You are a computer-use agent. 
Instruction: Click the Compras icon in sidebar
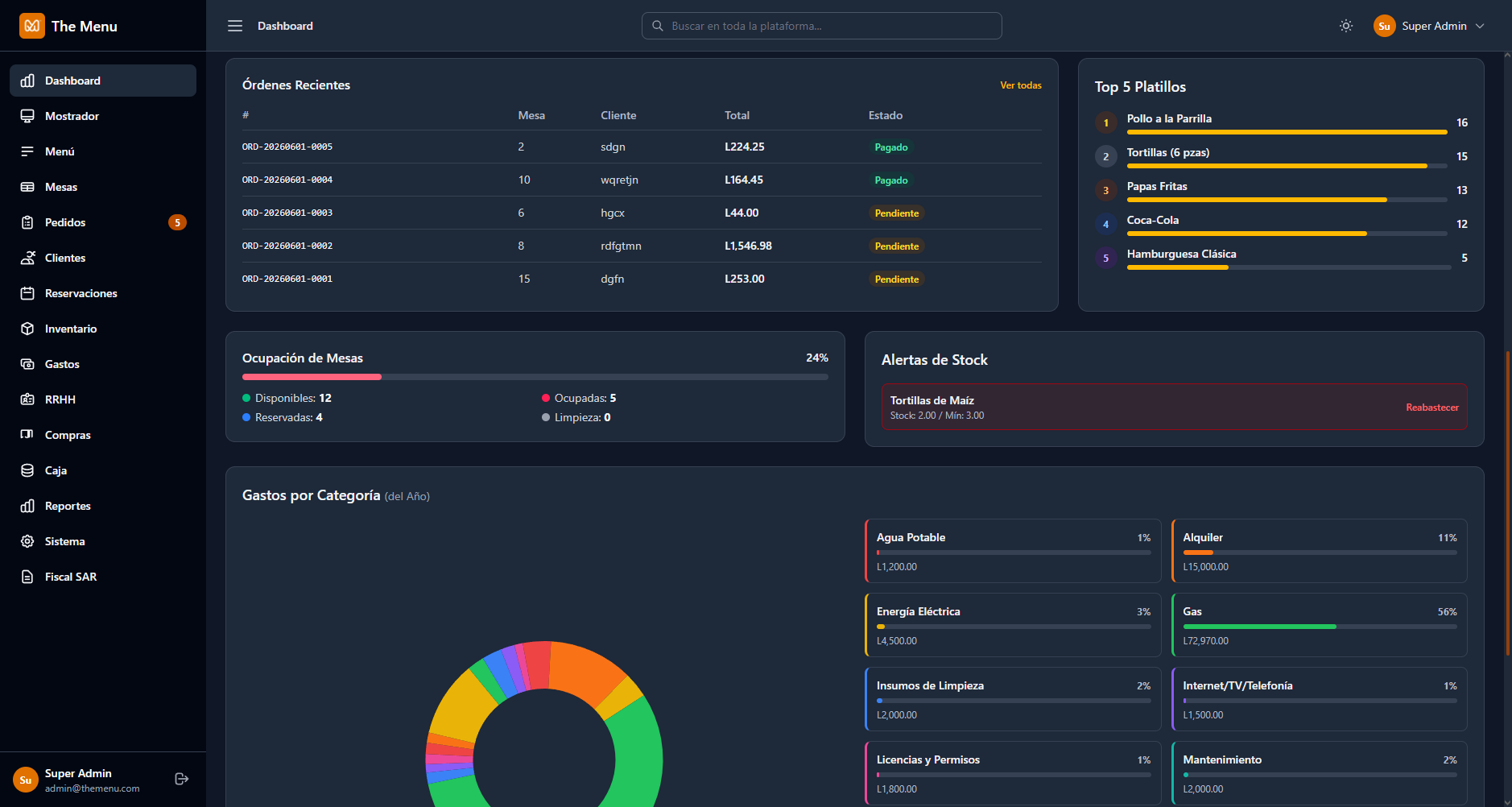(27, 435)
